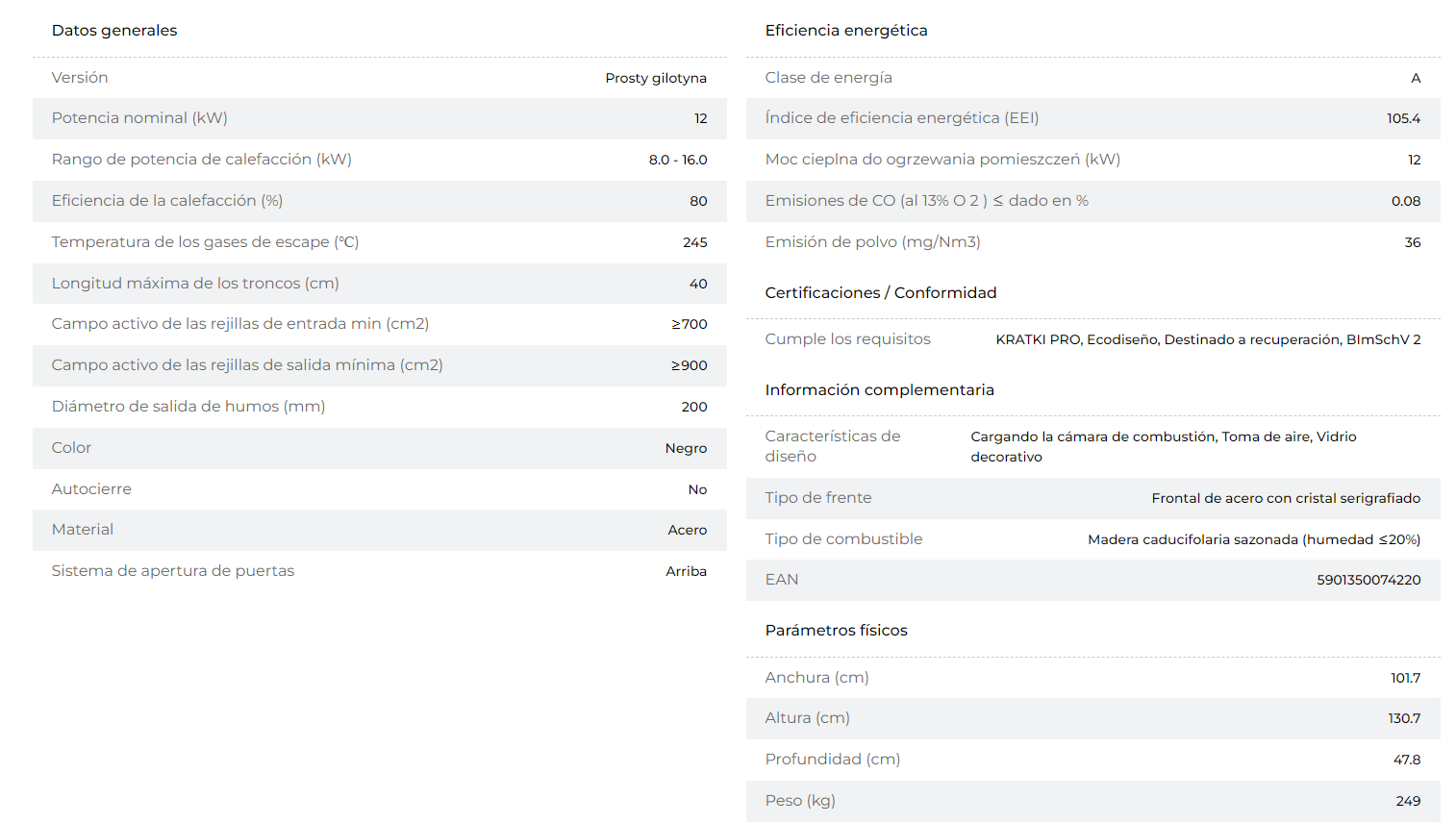Select the Versión value Prosty gilotyna
This screenshot has height=823, width=1456.
[x=656, y=78]
